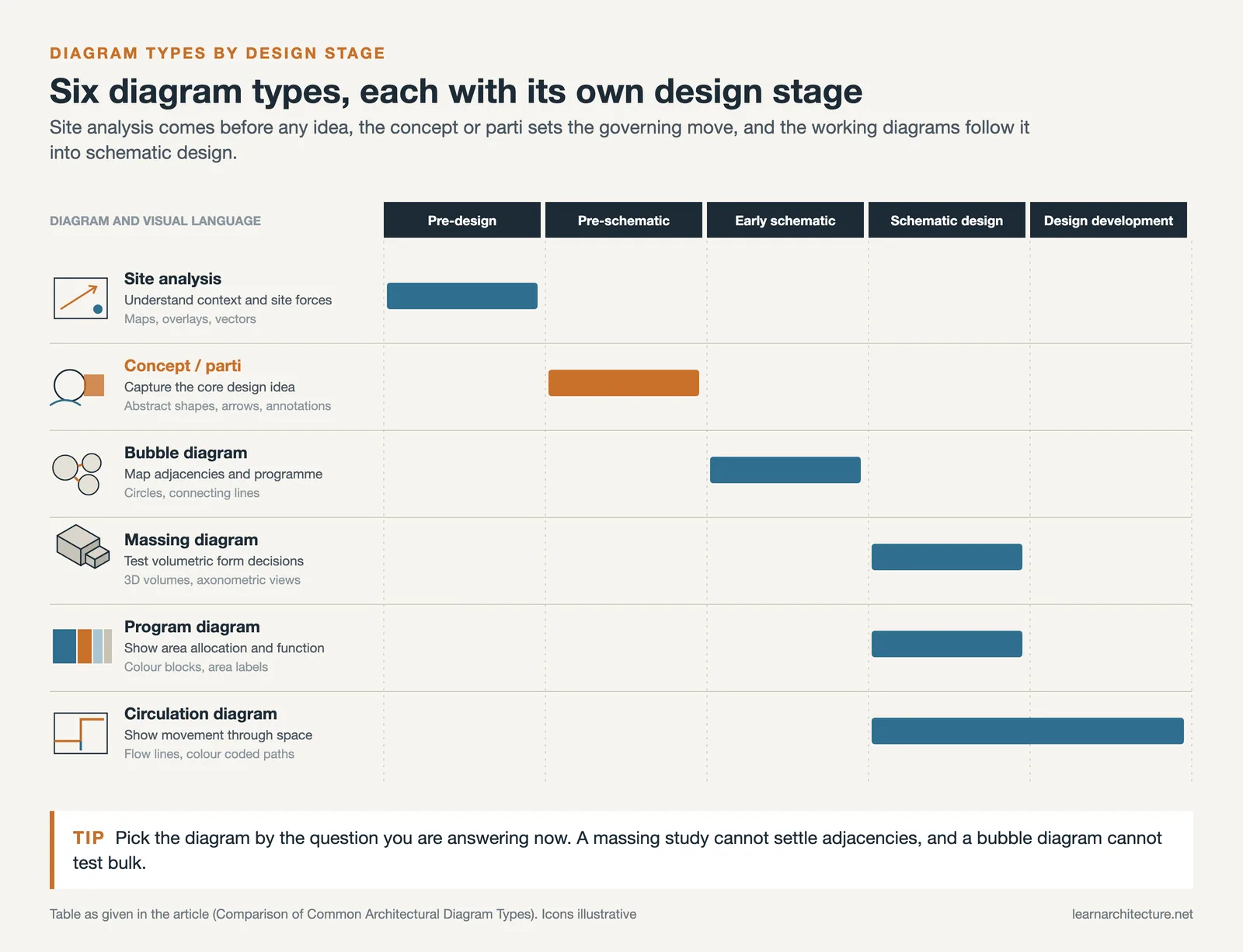Viewport: 1243px width, 952px height.
Task: Click the 'Program diagram' row title
Action: pos(192,627)
